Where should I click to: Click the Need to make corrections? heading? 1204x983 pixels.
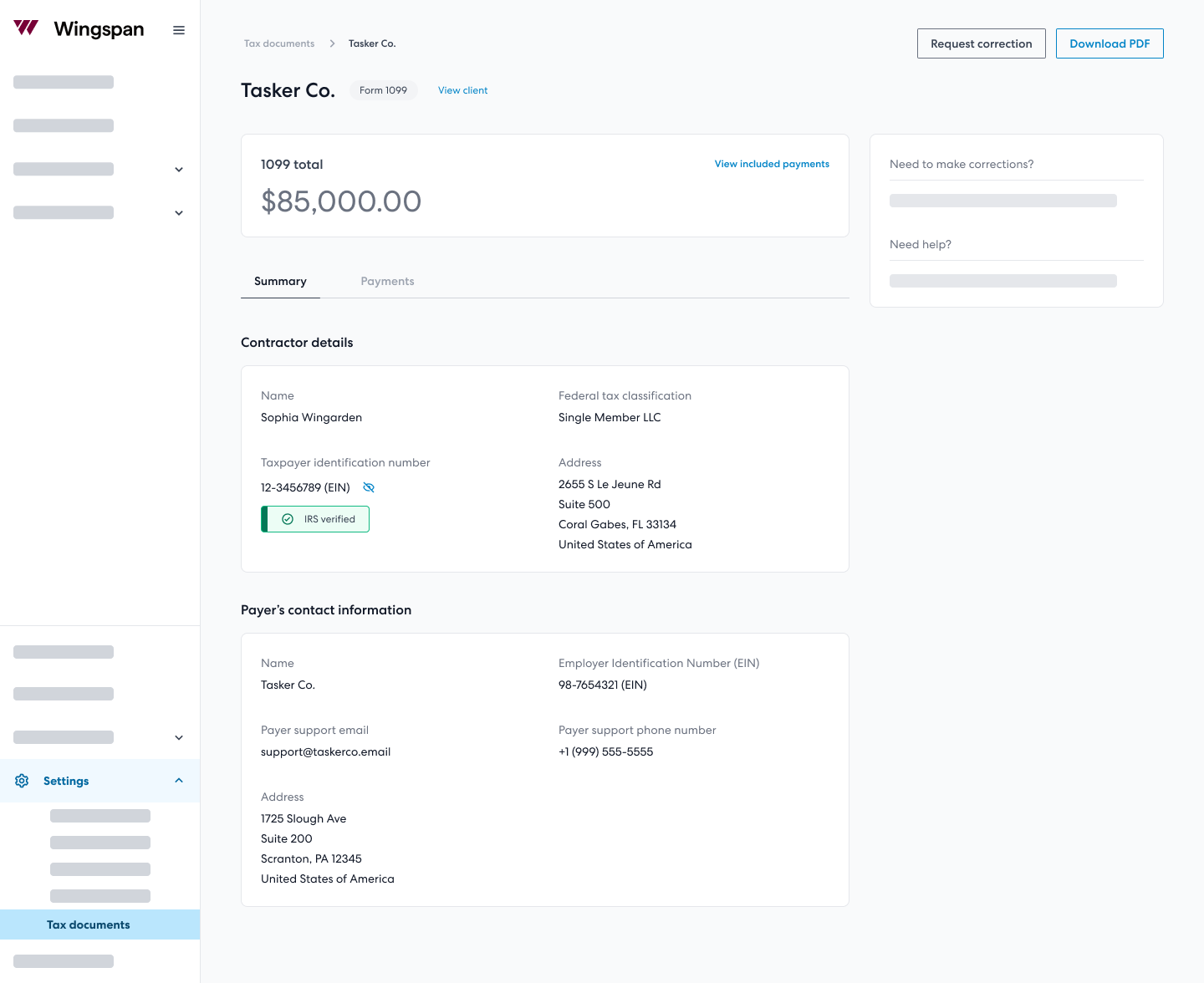pos(962,164)
